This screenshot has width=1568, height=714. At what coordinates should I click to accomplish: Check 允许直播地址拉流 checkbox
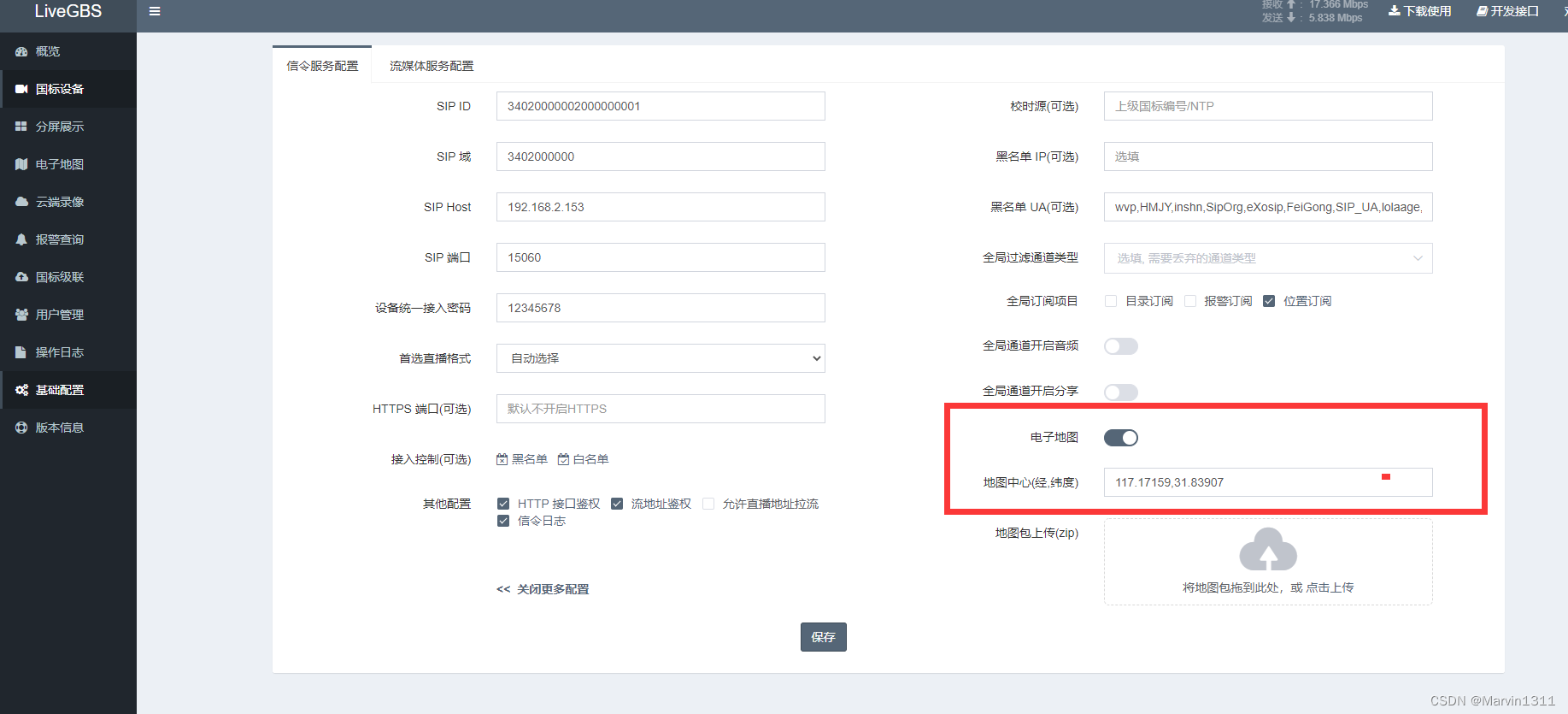point(708,504)
